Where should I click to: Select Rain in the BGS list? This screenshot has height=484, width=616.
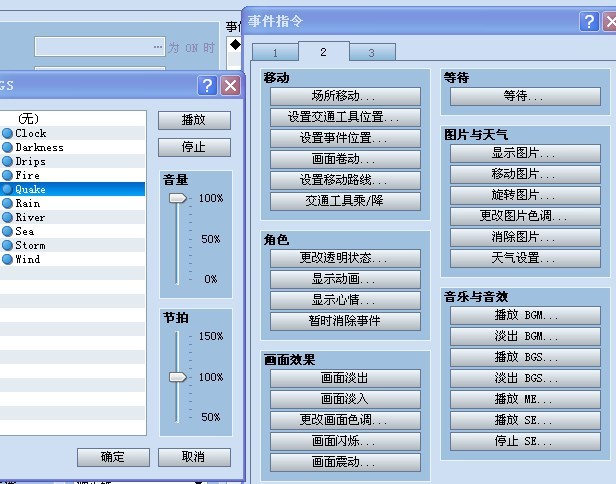(x=73, y=203)
